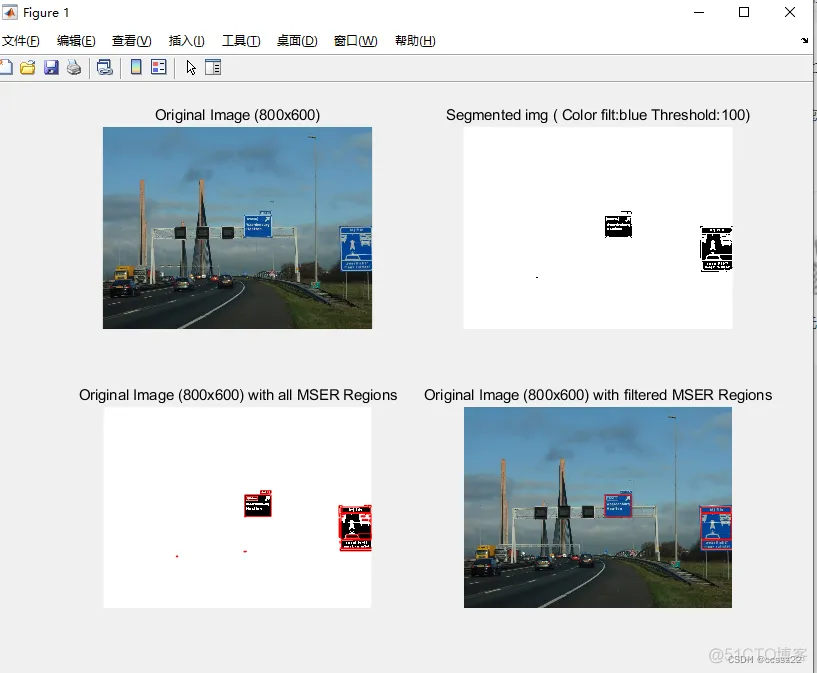Open the 工具(T) menu
The height and width of the screenshot is (673, 817).
tap(241, 41)
